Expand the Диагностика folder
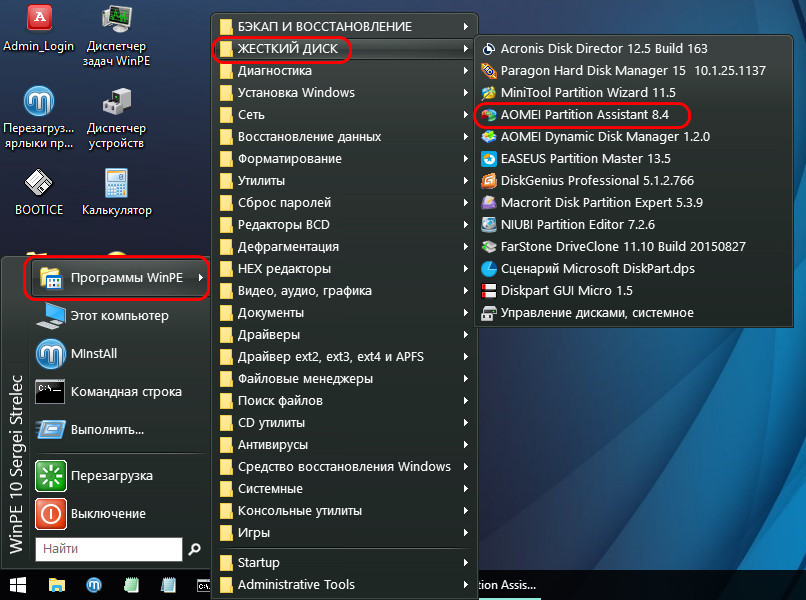Image resolution: width=806 pixels, height=600 pixels. pyautogui.click(x=344, y=71)
